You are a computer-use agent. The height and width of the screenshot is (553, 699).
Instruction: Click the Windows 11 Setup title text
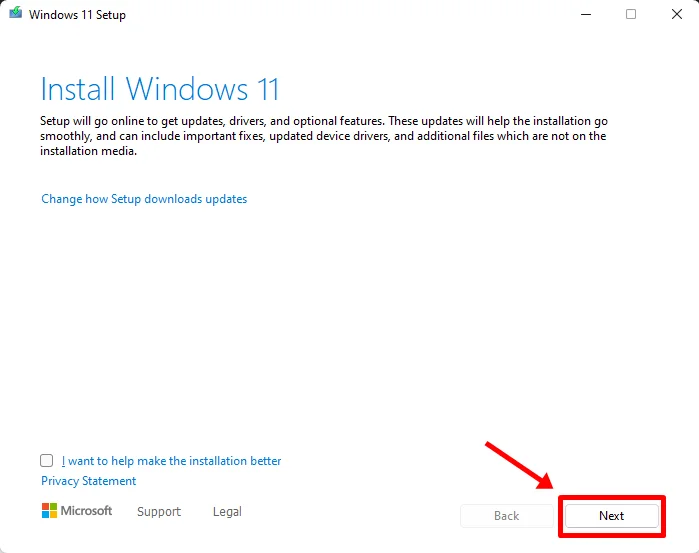tap(77, 15)
